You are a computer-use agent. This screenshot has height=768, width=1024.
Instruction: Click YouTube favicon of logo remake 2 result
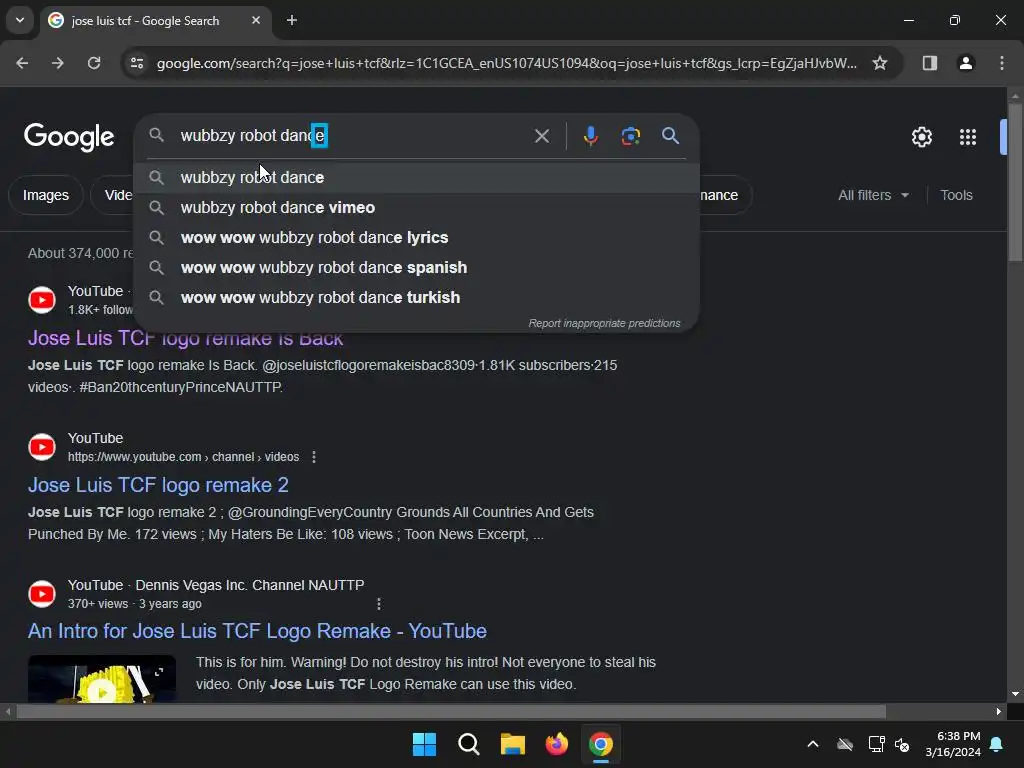[x=42, y=447]
